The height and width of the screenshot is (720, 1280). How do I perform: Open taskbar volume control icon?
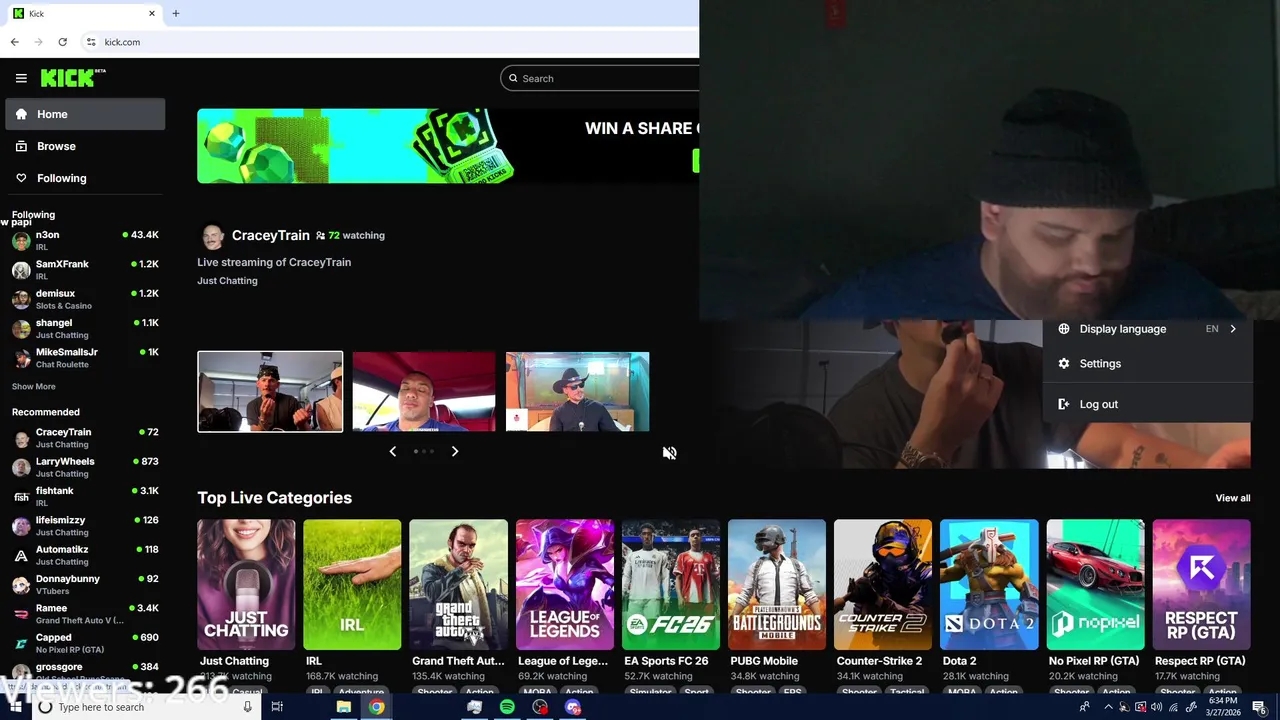click(1157, 707)
